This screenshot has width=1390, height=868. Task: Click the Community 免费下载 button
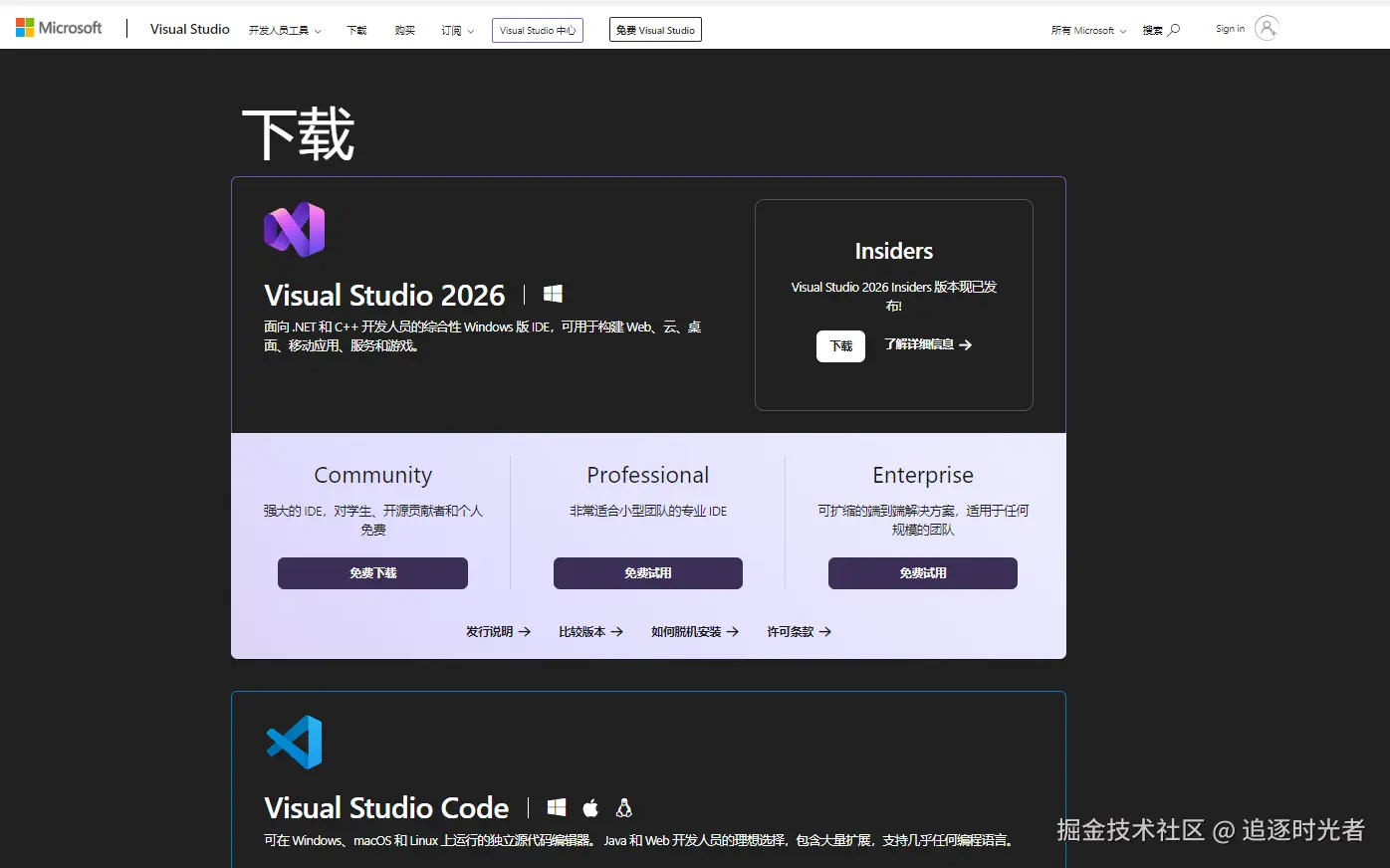pyautogui.click(x=372, y=573)
